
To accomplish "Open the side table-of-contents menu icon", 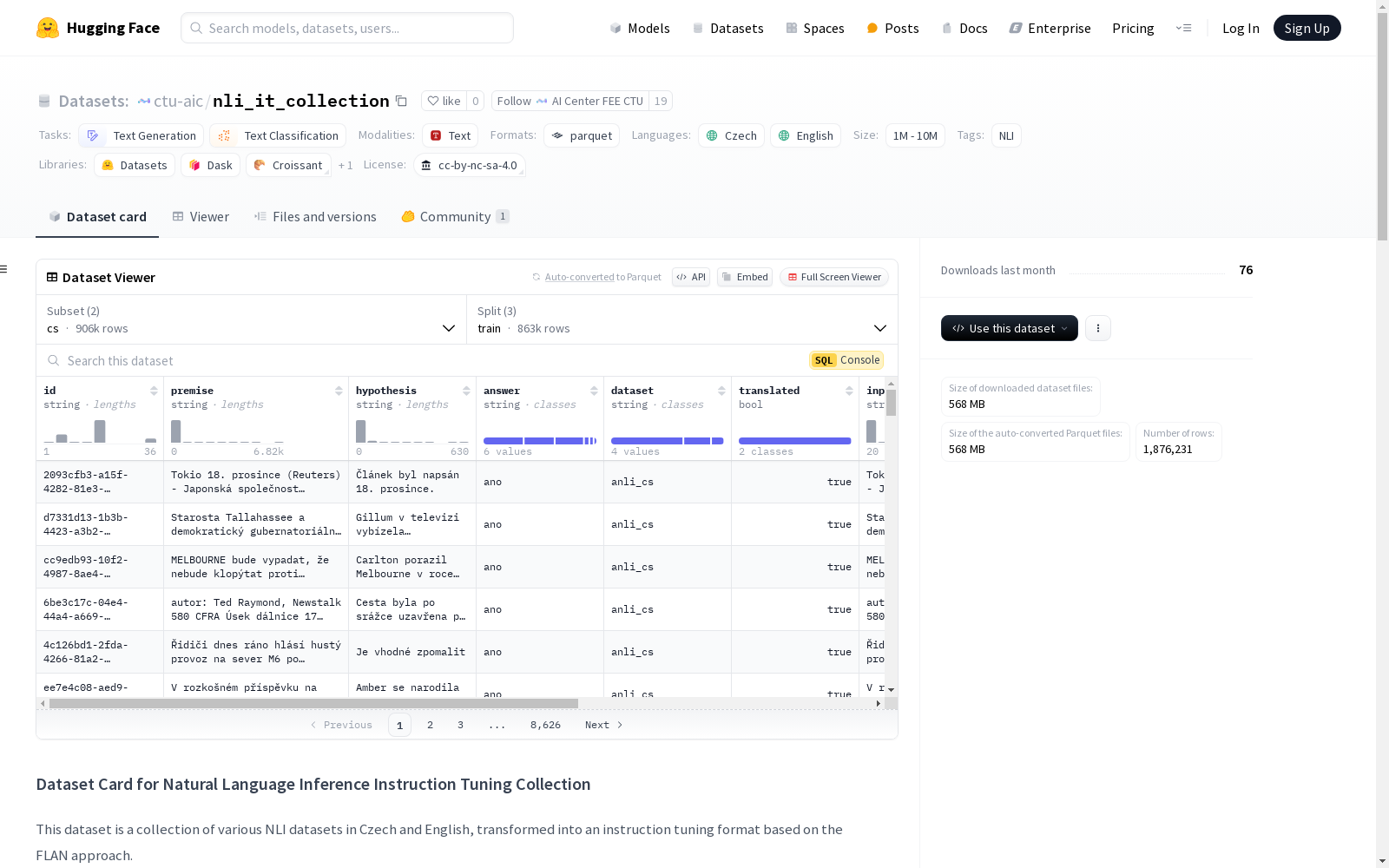I will [3, 269].
